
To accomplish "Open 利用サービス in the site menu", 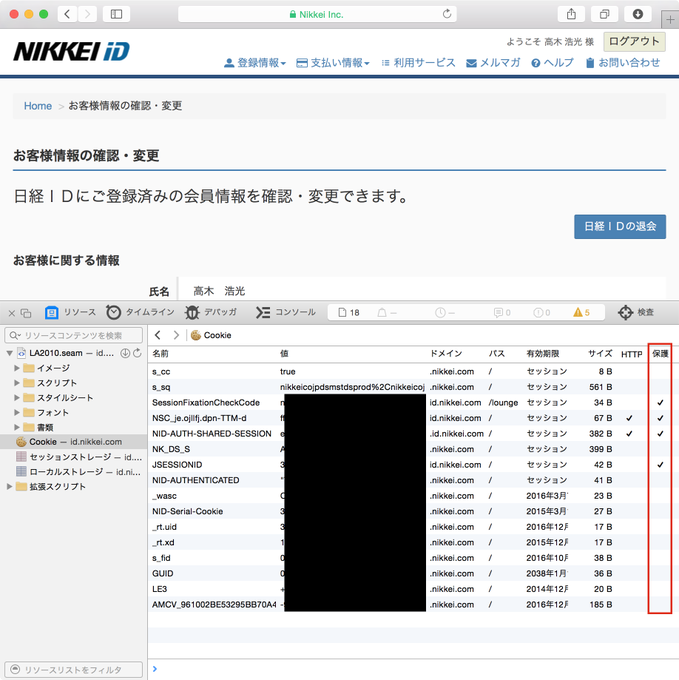I will pos(418,63).
